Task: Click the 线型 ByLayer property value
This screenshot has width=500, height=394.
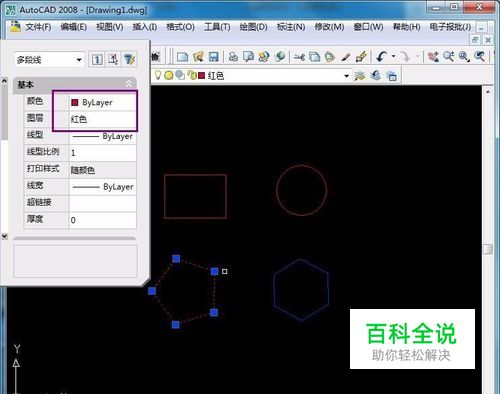Action: point(103,136)
